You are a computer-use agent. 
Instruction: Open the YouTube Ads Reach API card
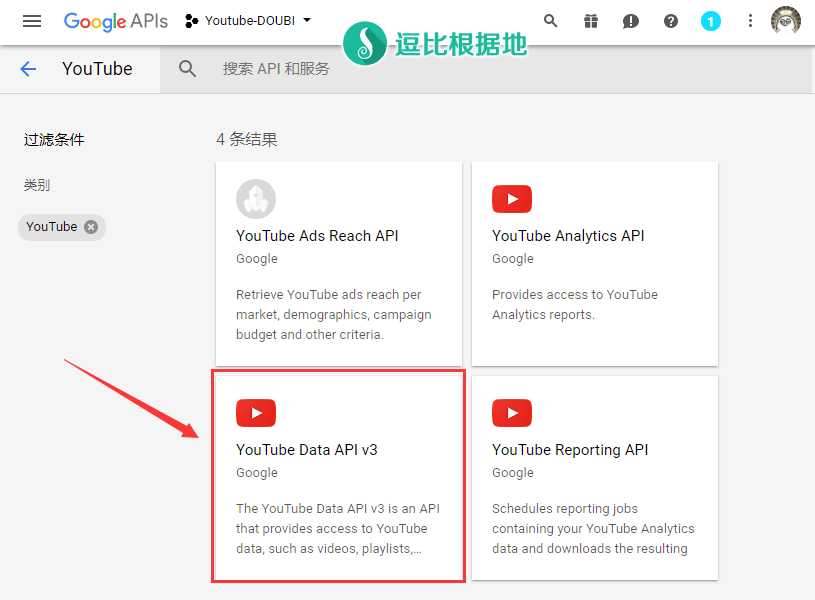(339, 264)
